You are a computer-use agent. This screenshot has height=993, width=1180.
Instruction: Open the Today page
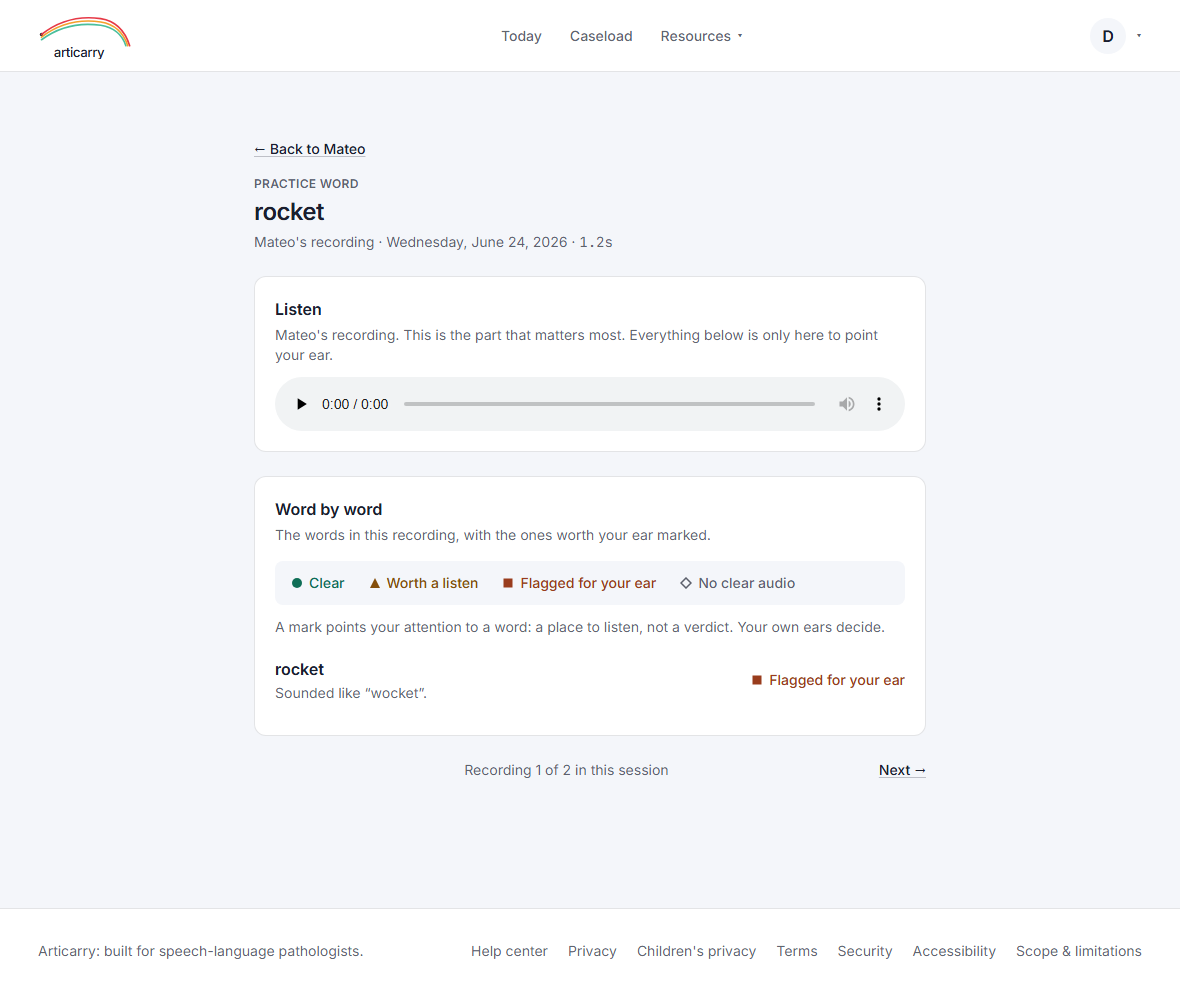(x=522, y=36)
